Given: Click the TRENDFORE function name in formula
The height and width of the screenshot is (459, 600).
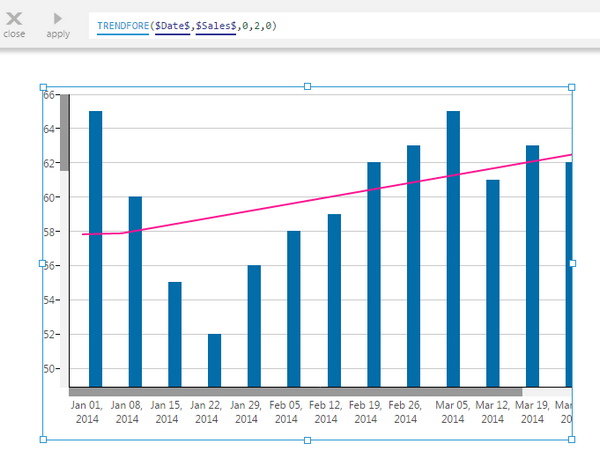Looking at the screenshot, I should coord(123,26).
